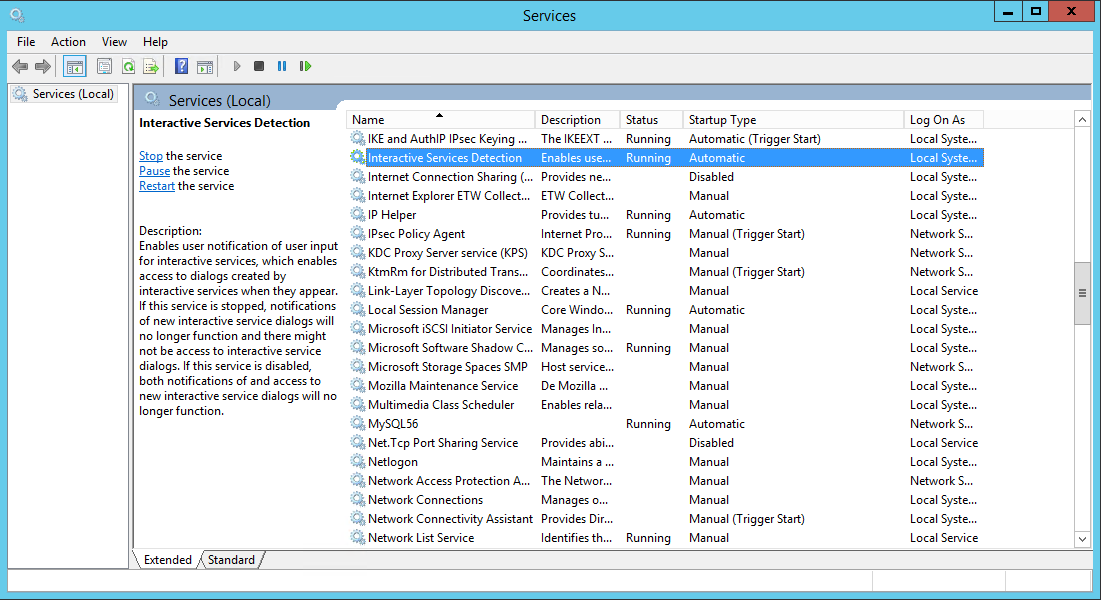Switch to the Extended tab
The image size is (1101, 600).
166,560
